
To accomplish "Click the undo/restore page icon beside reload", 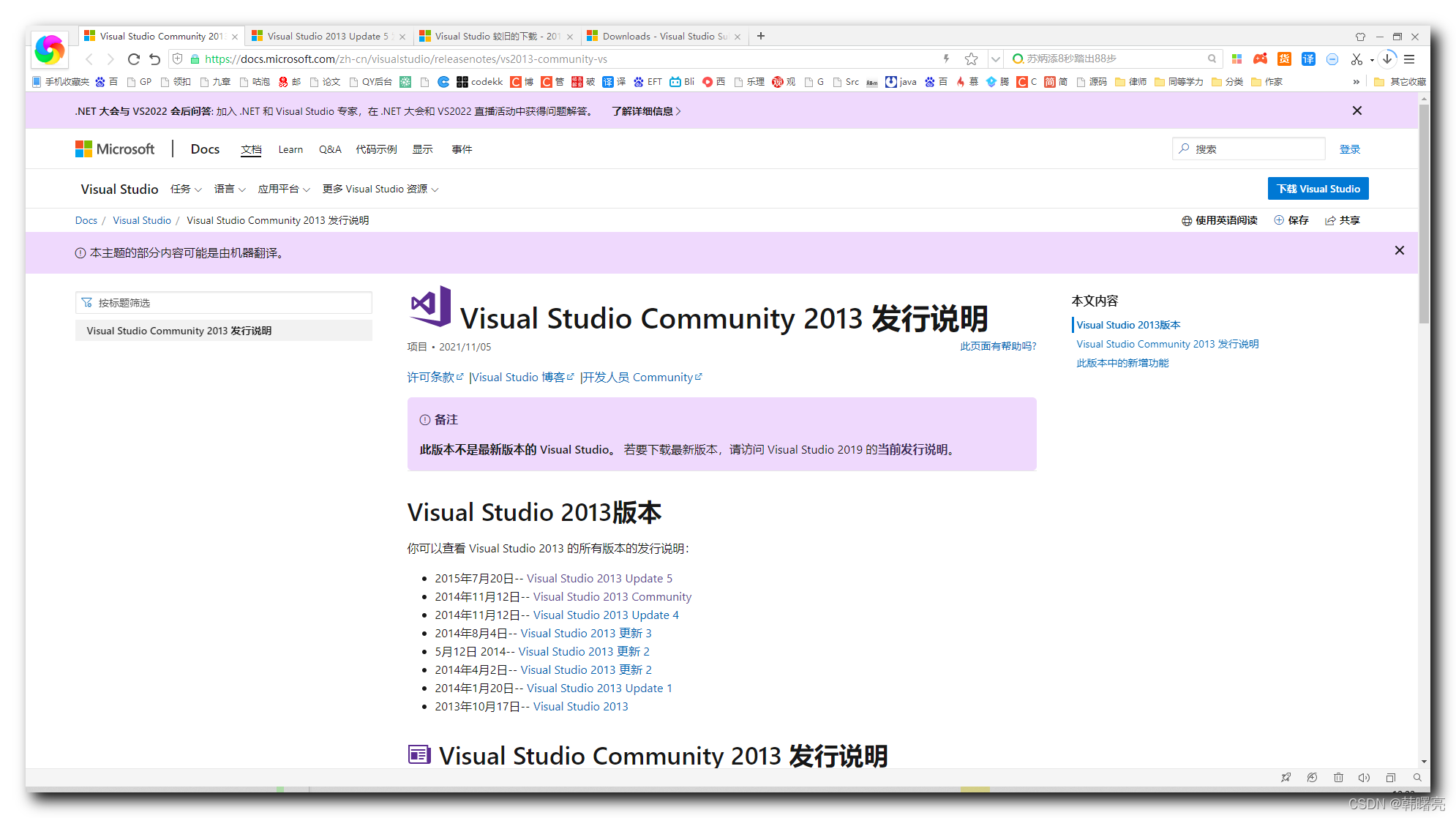I will pos(154,59).
